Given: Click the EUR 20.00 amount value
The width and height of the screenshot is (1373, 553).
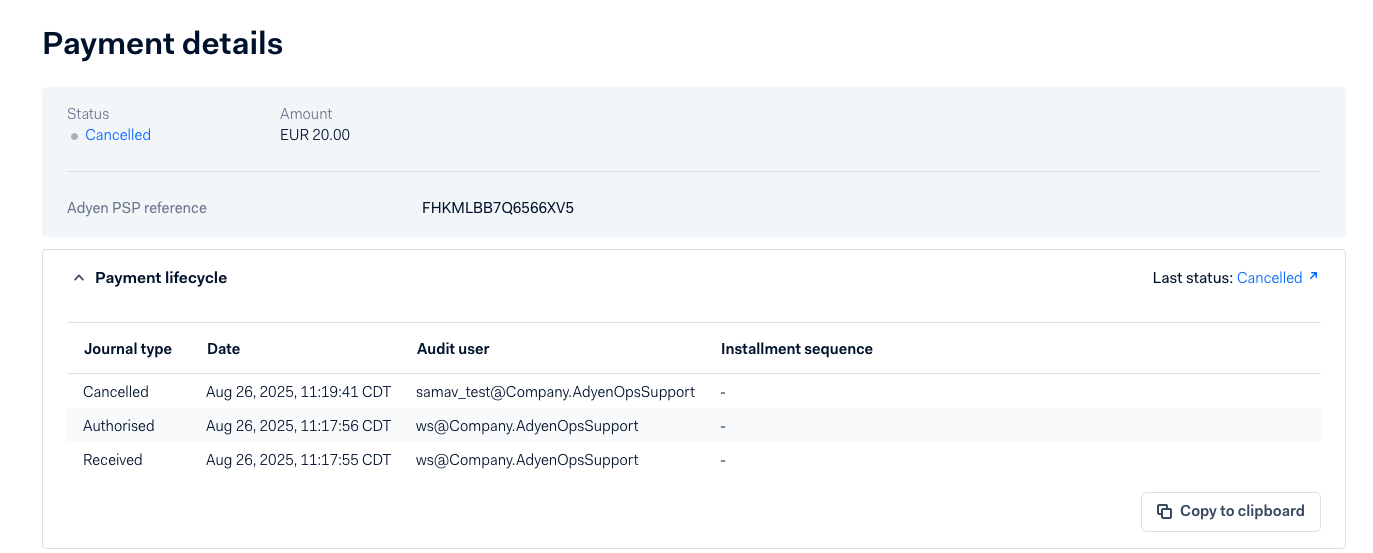Looking at the screenshot, I should point(315,135).
